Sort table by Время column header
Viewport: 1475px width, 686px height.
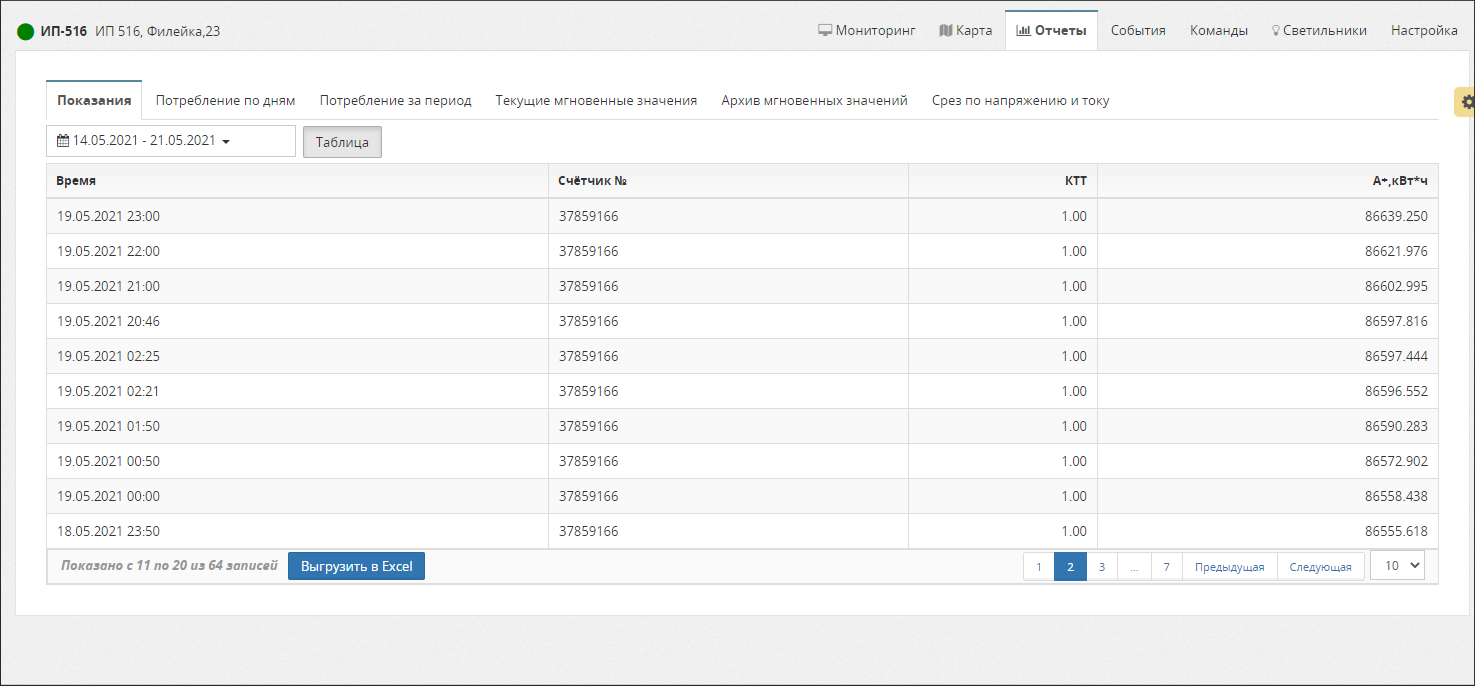click(76, 181)
